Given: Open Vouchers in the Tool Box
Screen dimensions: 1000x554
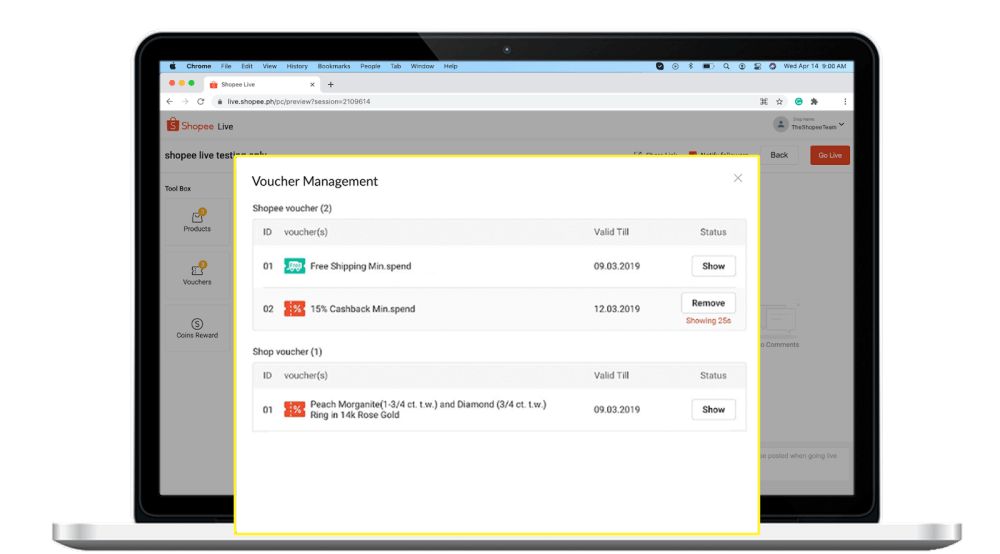Looking at the screenshot, I should [x=197, y=274].
